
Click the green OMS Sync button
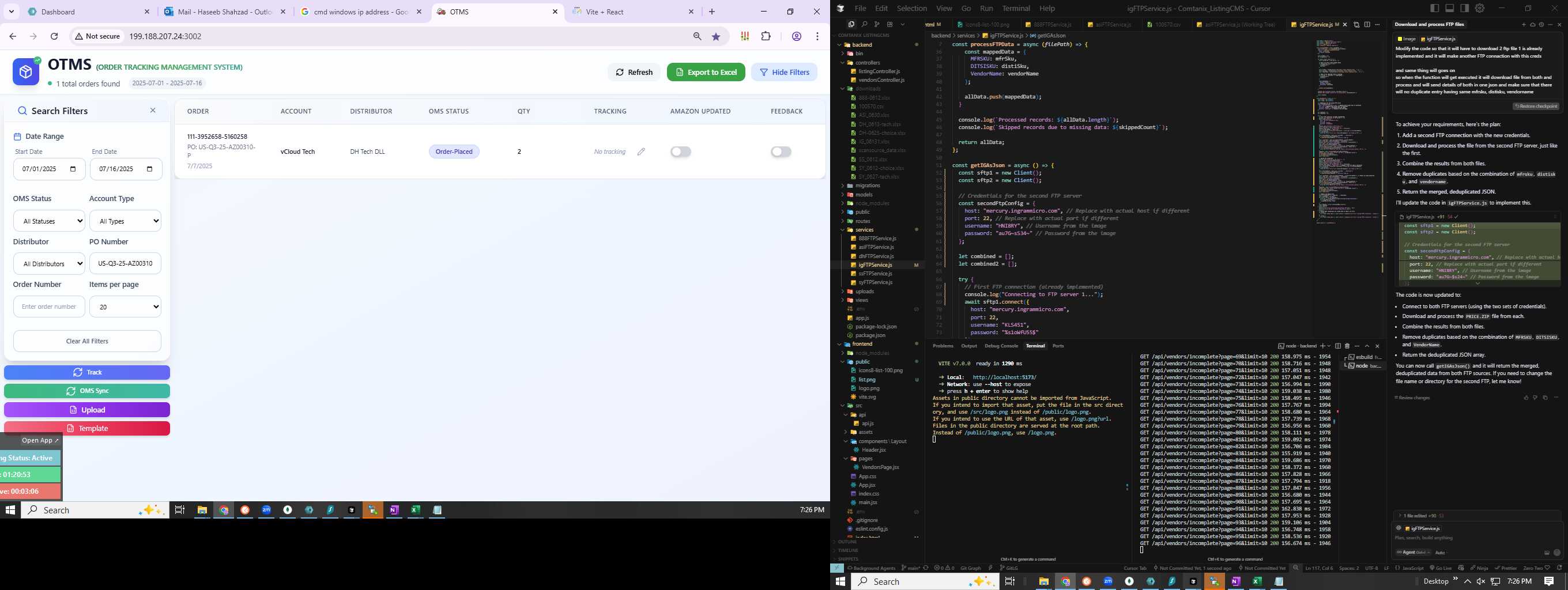(87, 391)
